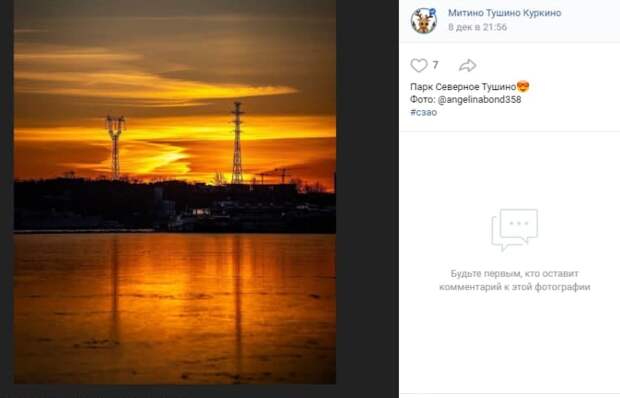620x398 pixels.
Task: Click the heart-eyes emoji in the caption
Action: pyautogui.click(x=523, y=87)
